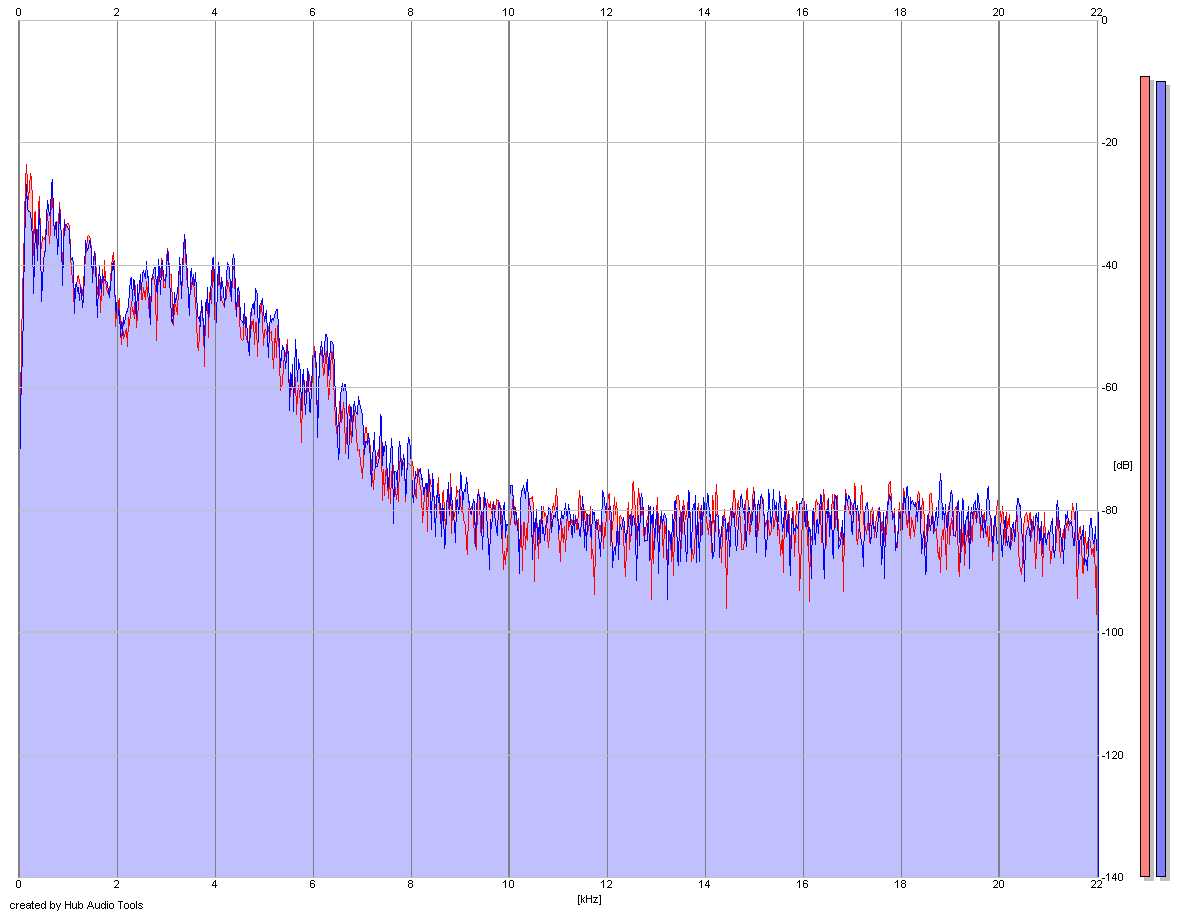
Task: Select the -100 label on dB axis
Action: [1112, 632]
